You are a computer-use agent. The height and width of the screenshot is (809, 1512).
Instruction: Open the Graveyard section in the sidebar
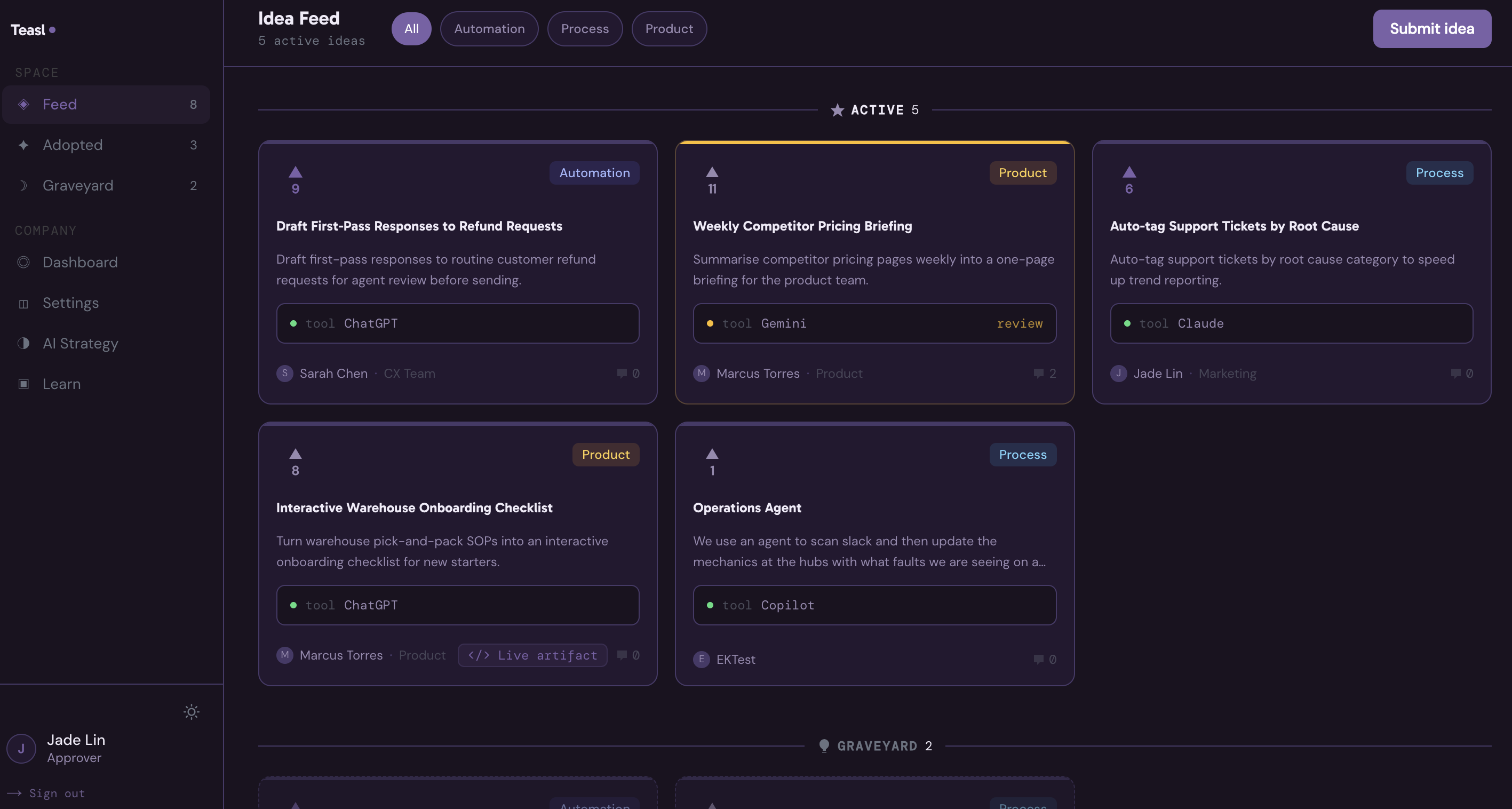click(x=106, y=186)
